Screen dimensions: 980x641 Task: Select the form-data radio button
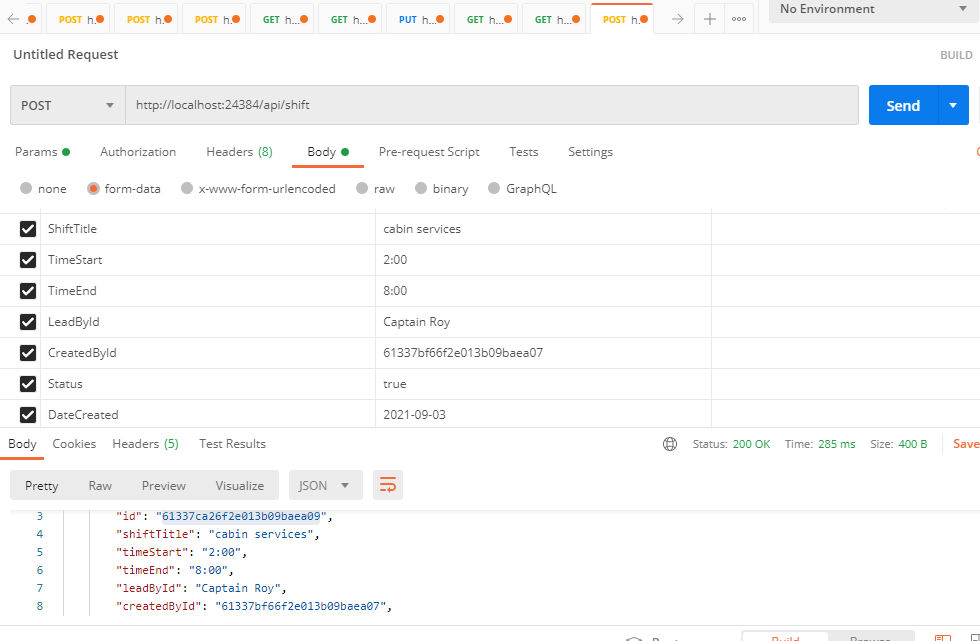(x=93, y=188)
